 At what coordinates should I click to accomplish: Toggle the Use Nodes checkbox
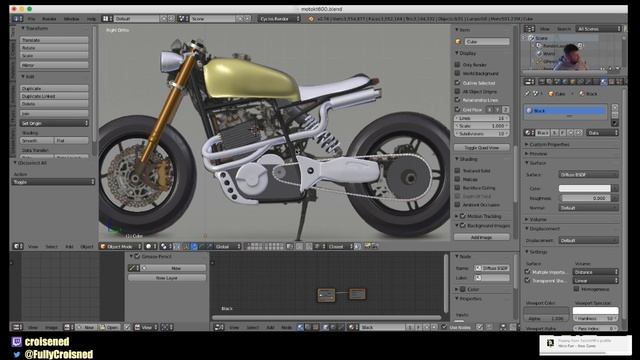(x=444, y=327)
